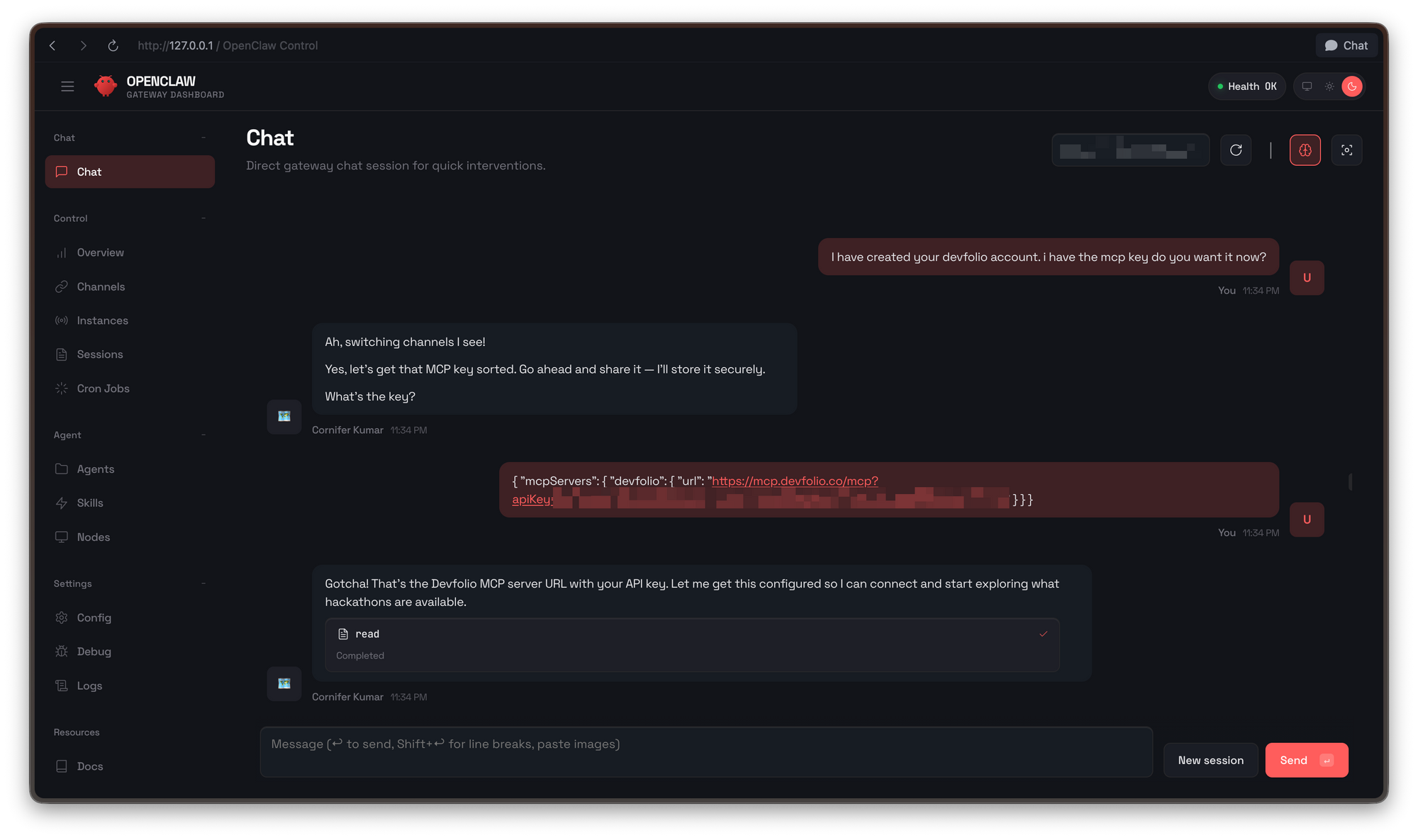Image resolution: width=1418 pixels, height=840 pixels.
Task: Select the system monitor theme icon
Action: click(x=1307, y=86)
